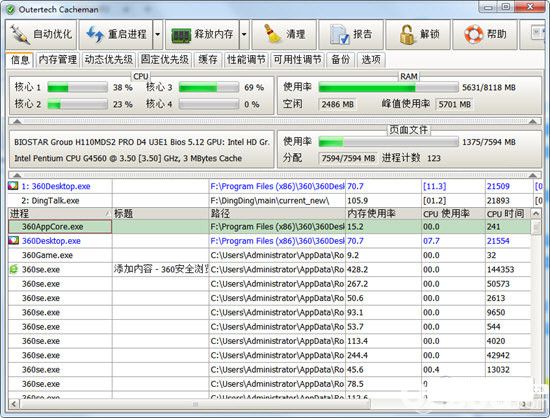Click the Intel Pentium CPU G4560 text
The height and width of the screenshot is (418, 550).
pos(128,158)
